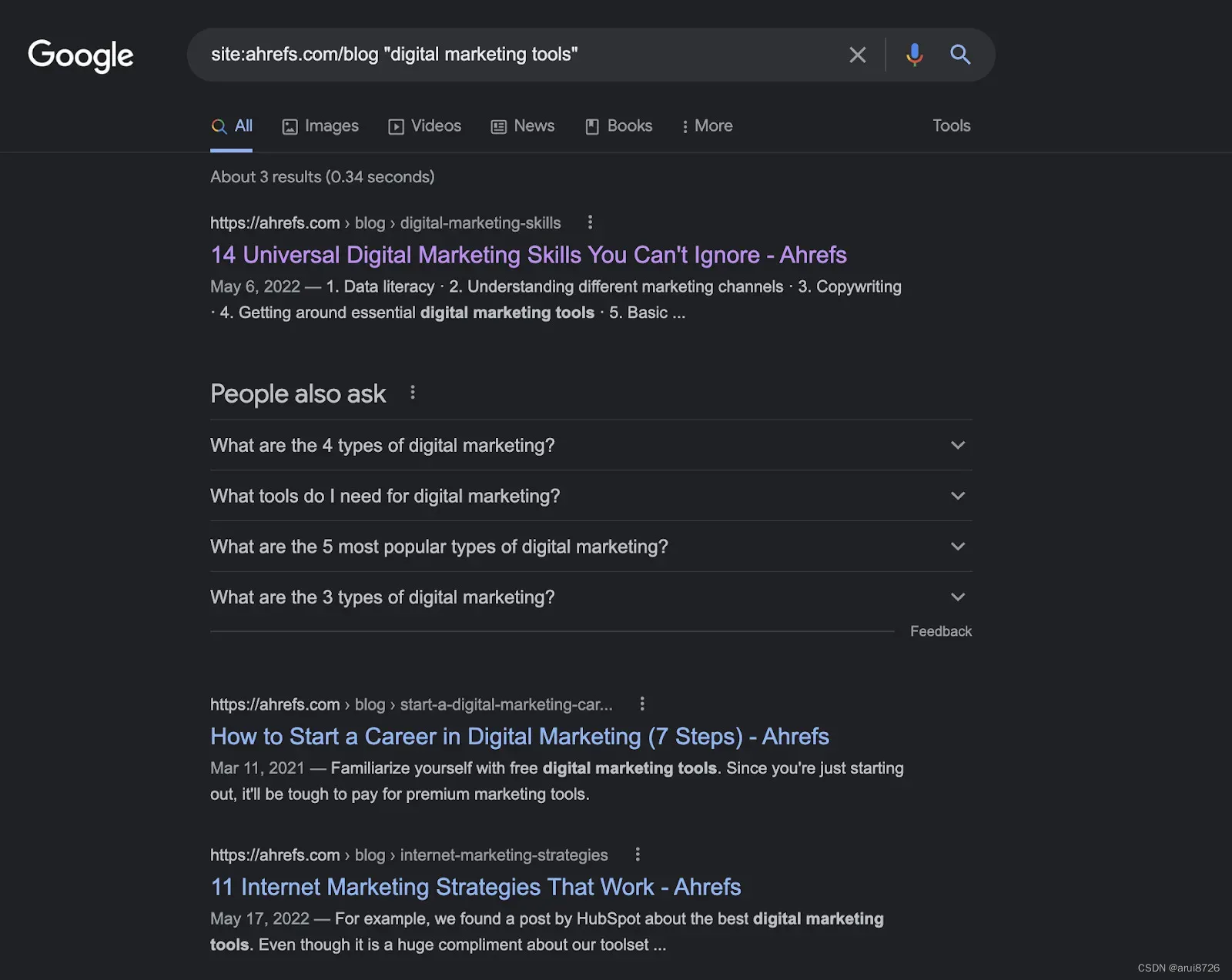Screen dimensions: 1232x980
Task: Expand 'What tools do I need for digital marketing?'
Action: tap(591, 497)
